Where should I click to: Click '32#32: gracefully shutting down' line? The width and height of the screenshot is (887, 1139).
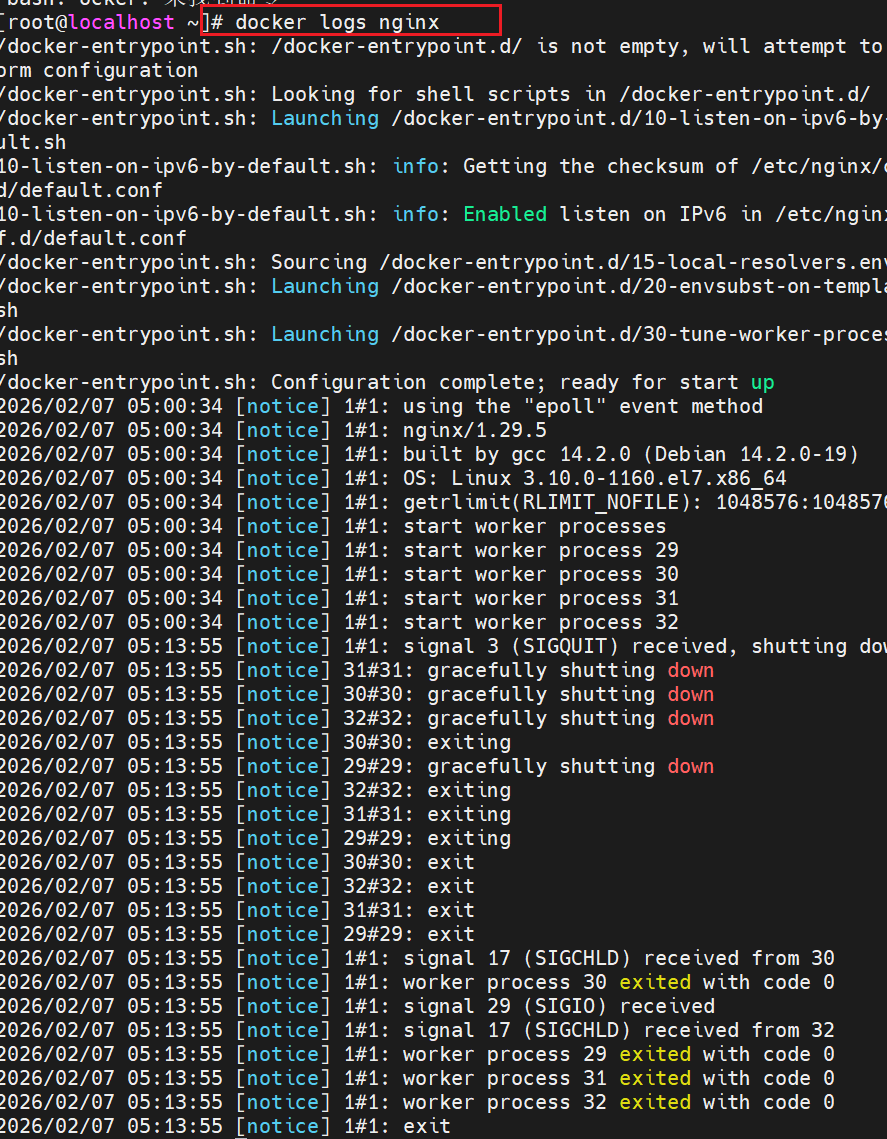pyautogui.click(x=357, y=718)
